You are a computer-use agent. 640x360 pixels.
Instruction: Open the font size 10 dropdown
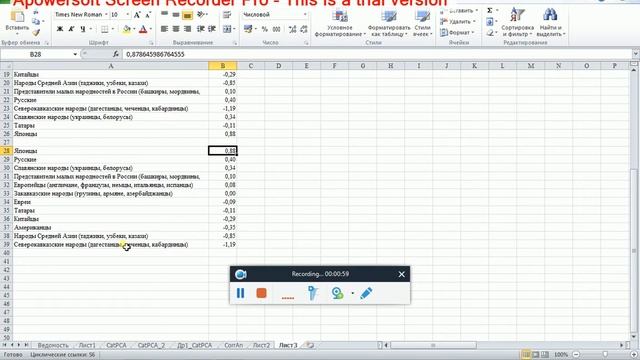point(127,15)
